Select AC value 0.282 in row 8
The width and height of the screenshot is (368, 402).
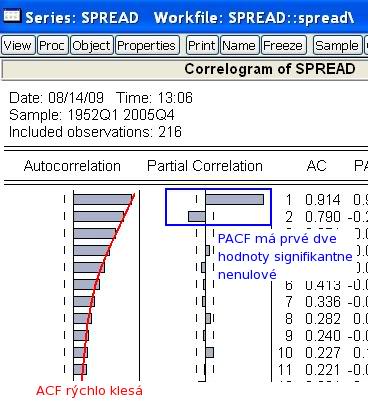coord(323,319)
